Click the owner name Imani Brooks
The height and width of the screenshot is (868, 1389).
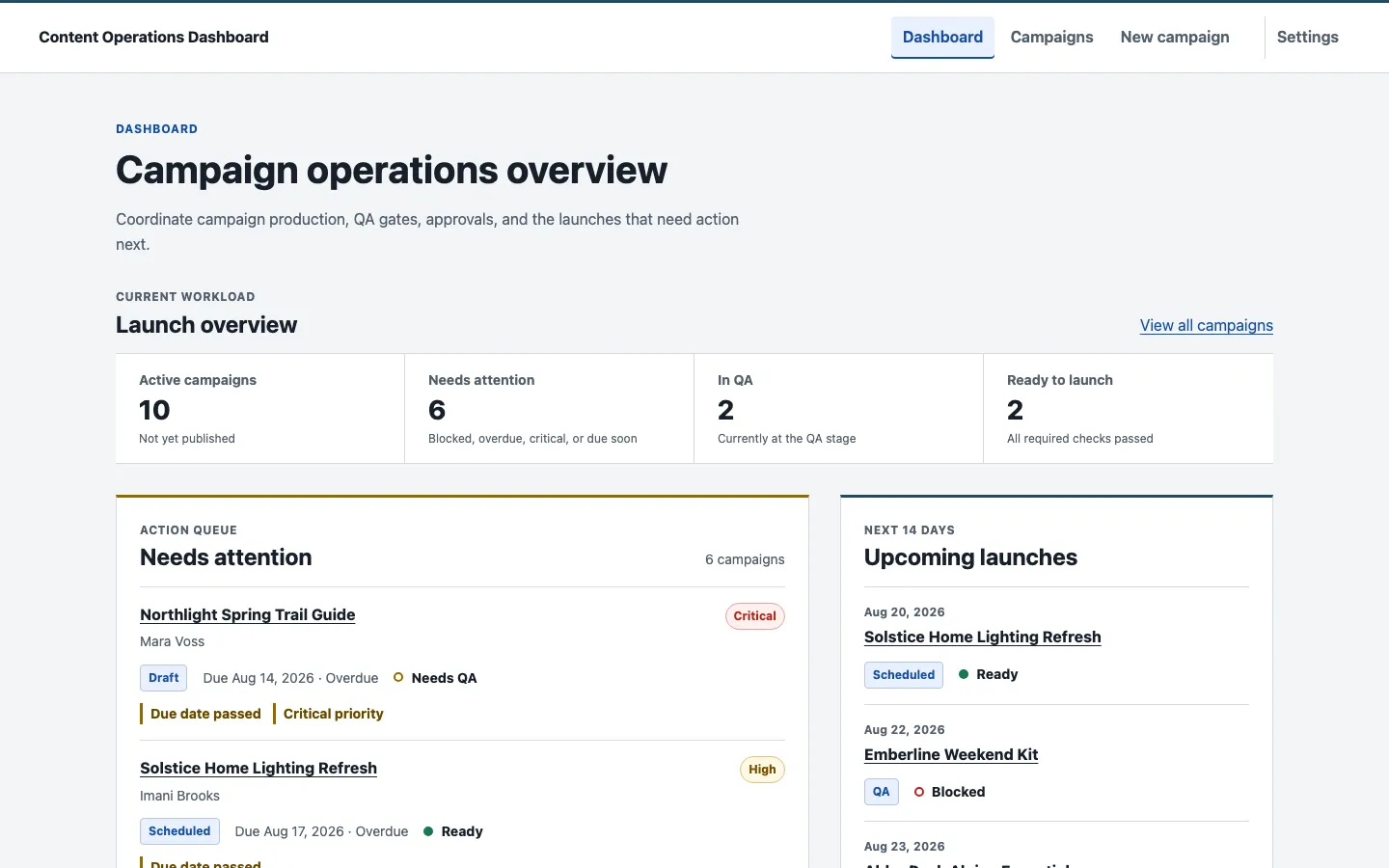click(x=179, y=796)
